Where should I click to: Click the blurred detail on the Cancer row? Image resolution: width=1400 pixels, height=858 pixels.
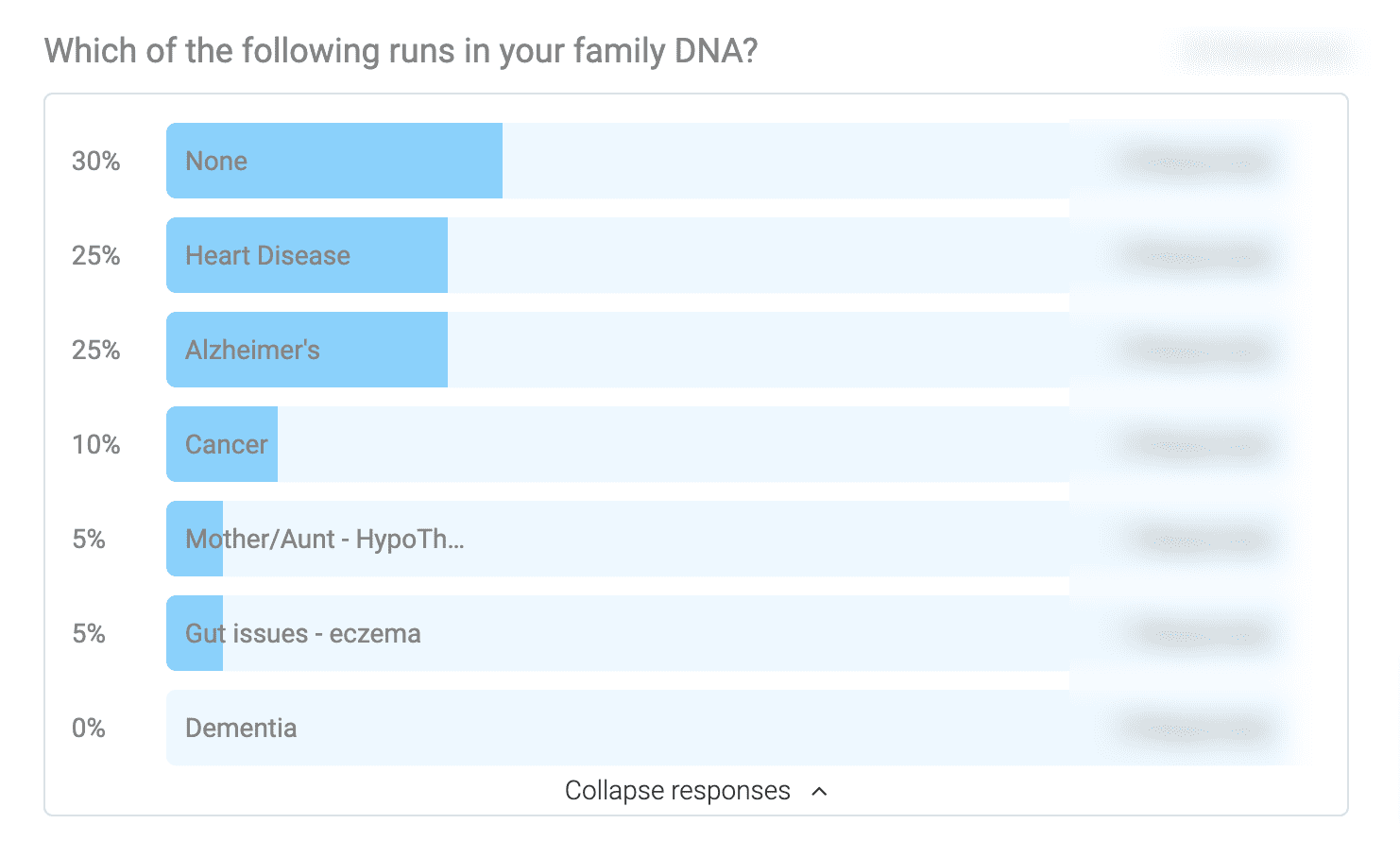[x=1195, y=445]
